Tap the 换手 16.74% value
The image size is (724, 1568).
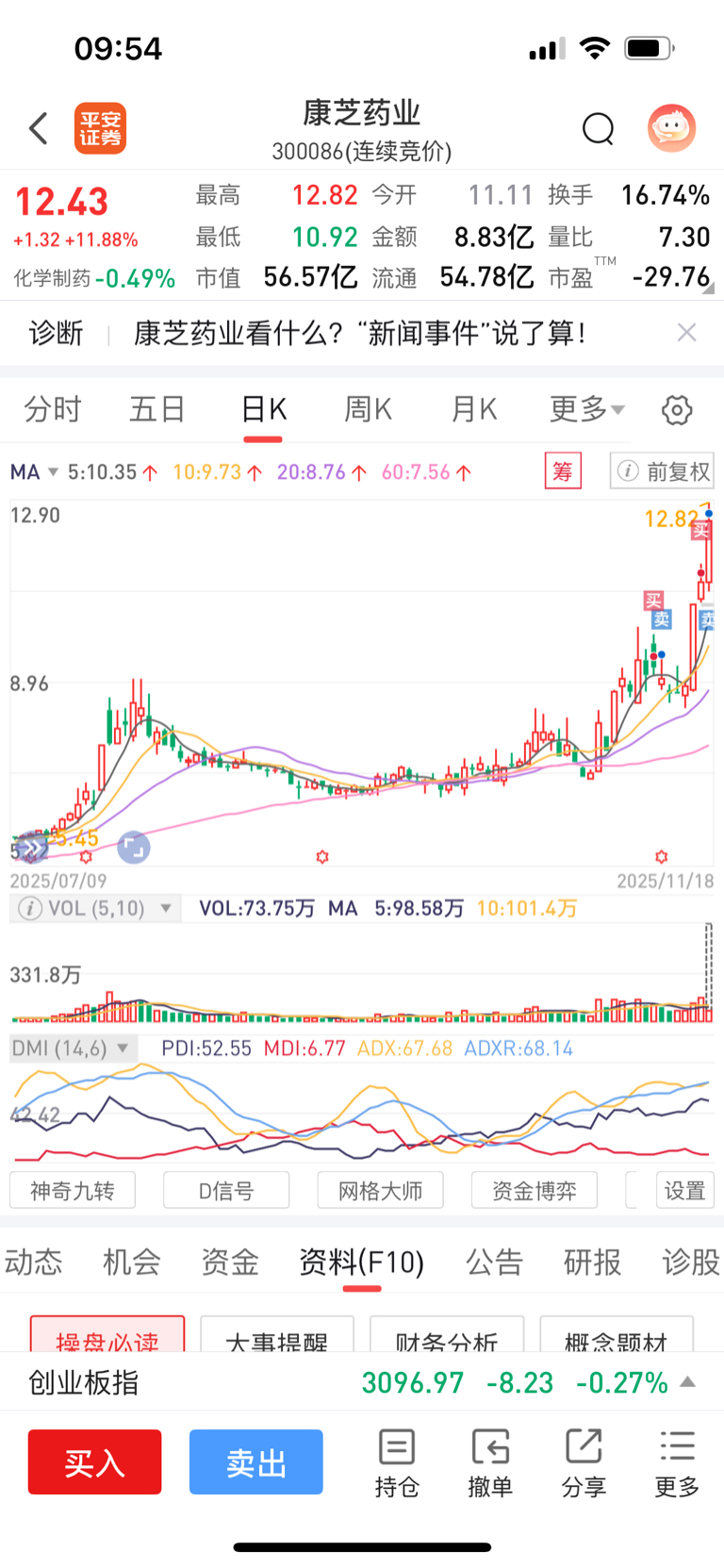coord(665,195)
